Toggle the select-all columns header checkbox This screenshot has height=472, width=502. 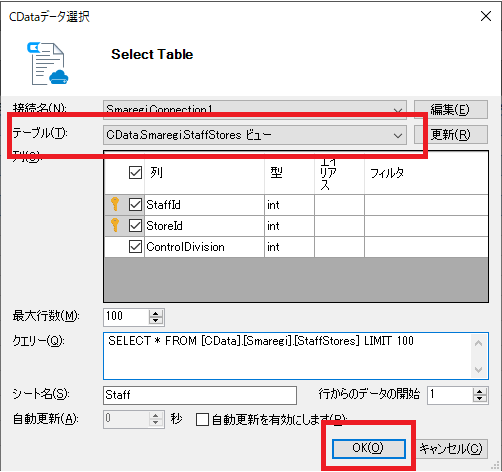135,173
